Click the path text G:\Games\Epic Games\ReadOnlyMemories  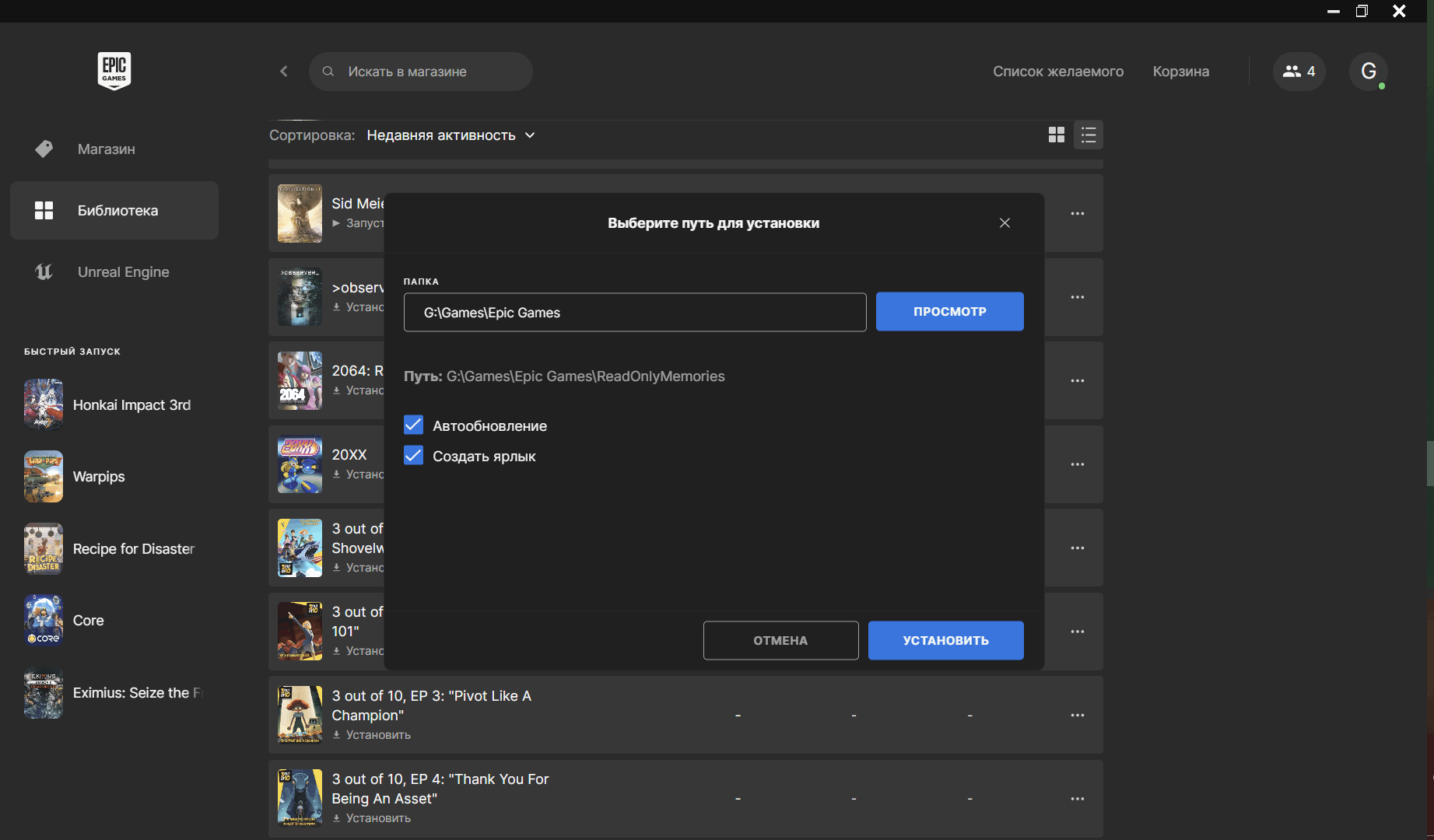585,376
